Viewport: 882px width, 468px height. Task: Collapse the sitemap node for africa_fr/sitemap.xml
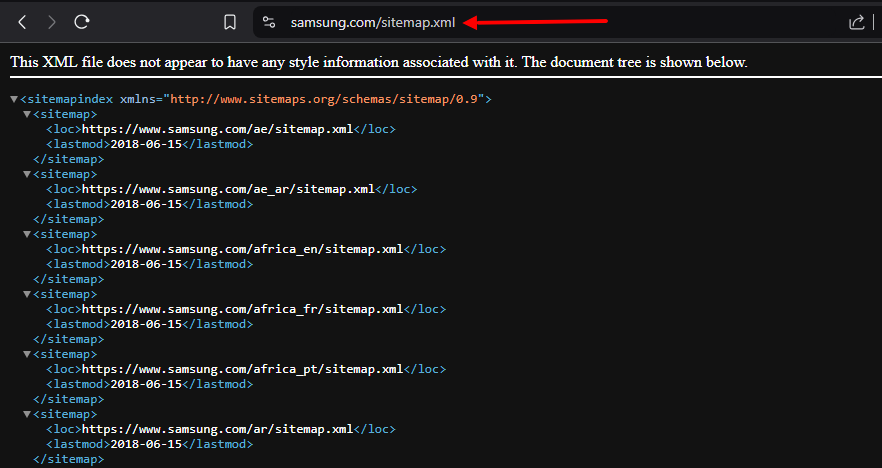(x=26, y=294)
